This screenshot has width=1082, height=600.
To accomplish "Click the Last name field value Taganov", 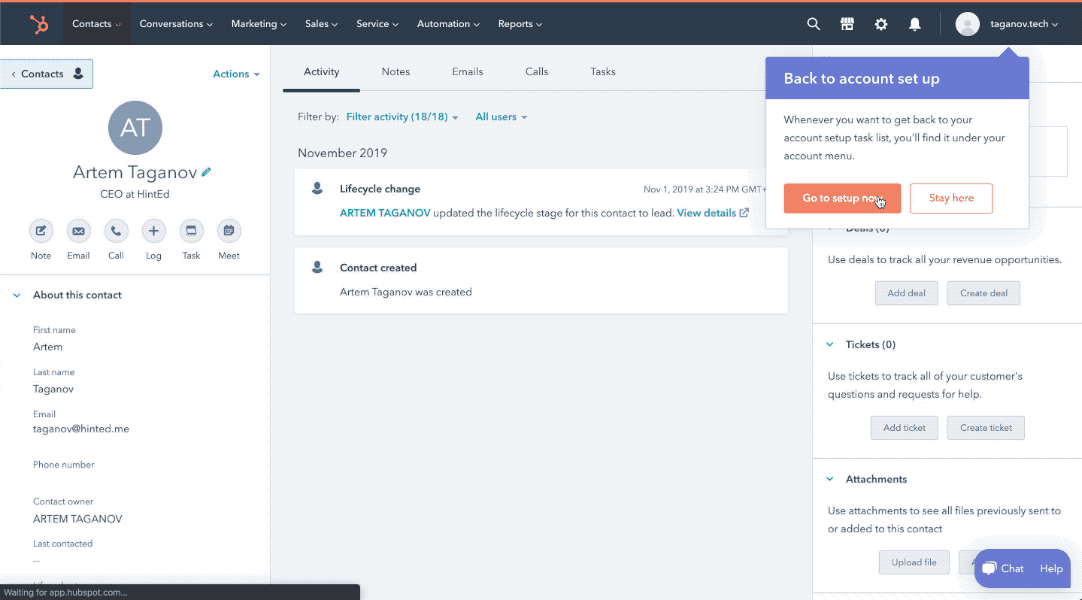I will click(x=53, y=389).
